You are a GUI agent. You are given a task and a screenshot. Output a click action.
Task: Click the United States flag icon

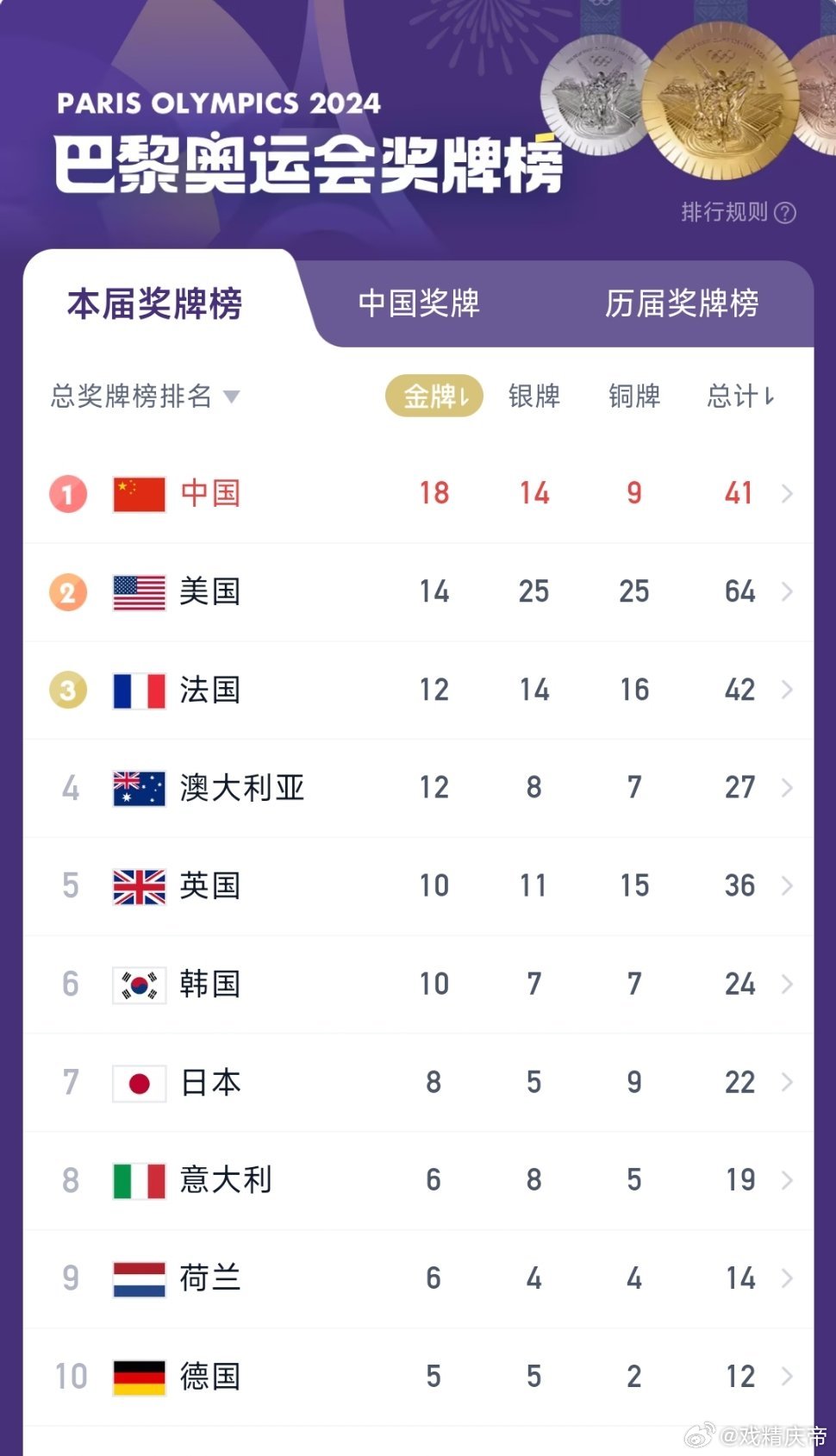[139, 592]
